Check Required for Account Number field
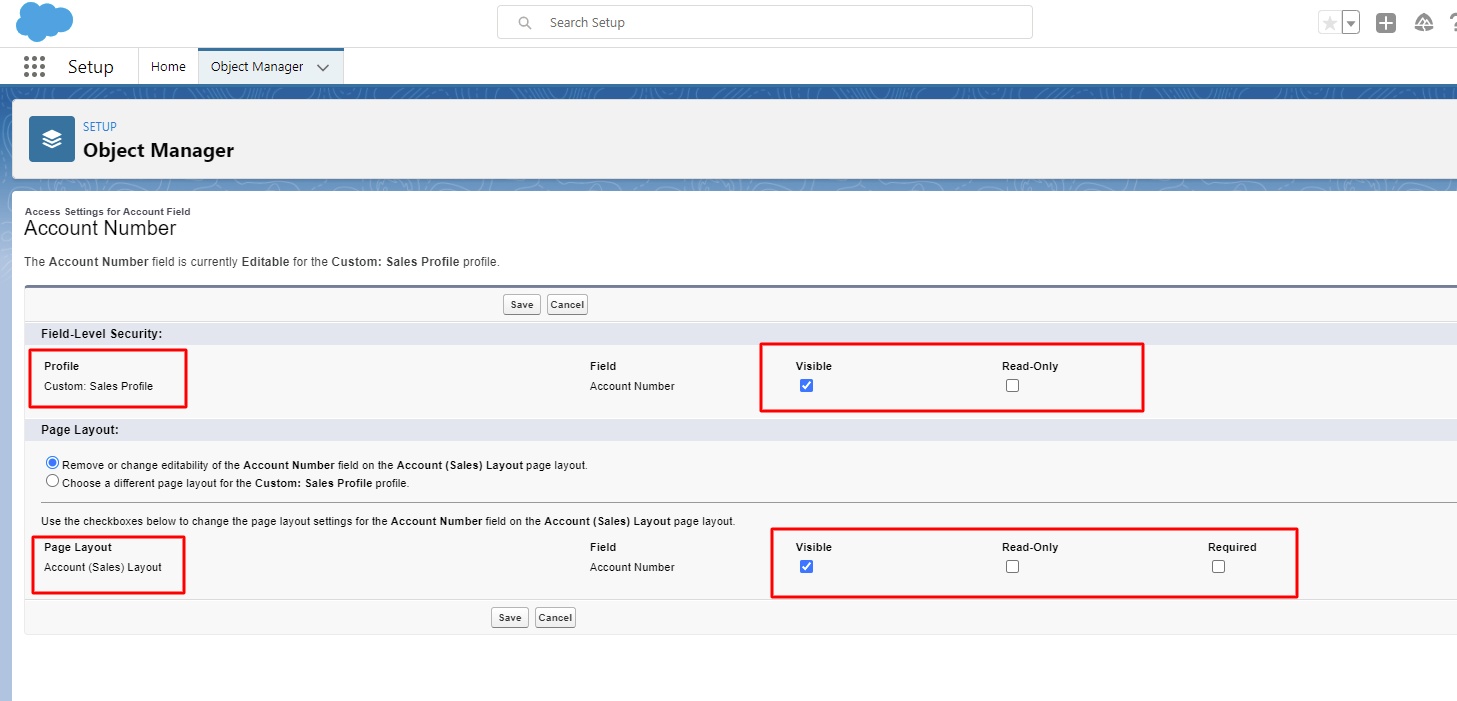This screenshot has height=701, width=1457. click(x=1218, y=567)
